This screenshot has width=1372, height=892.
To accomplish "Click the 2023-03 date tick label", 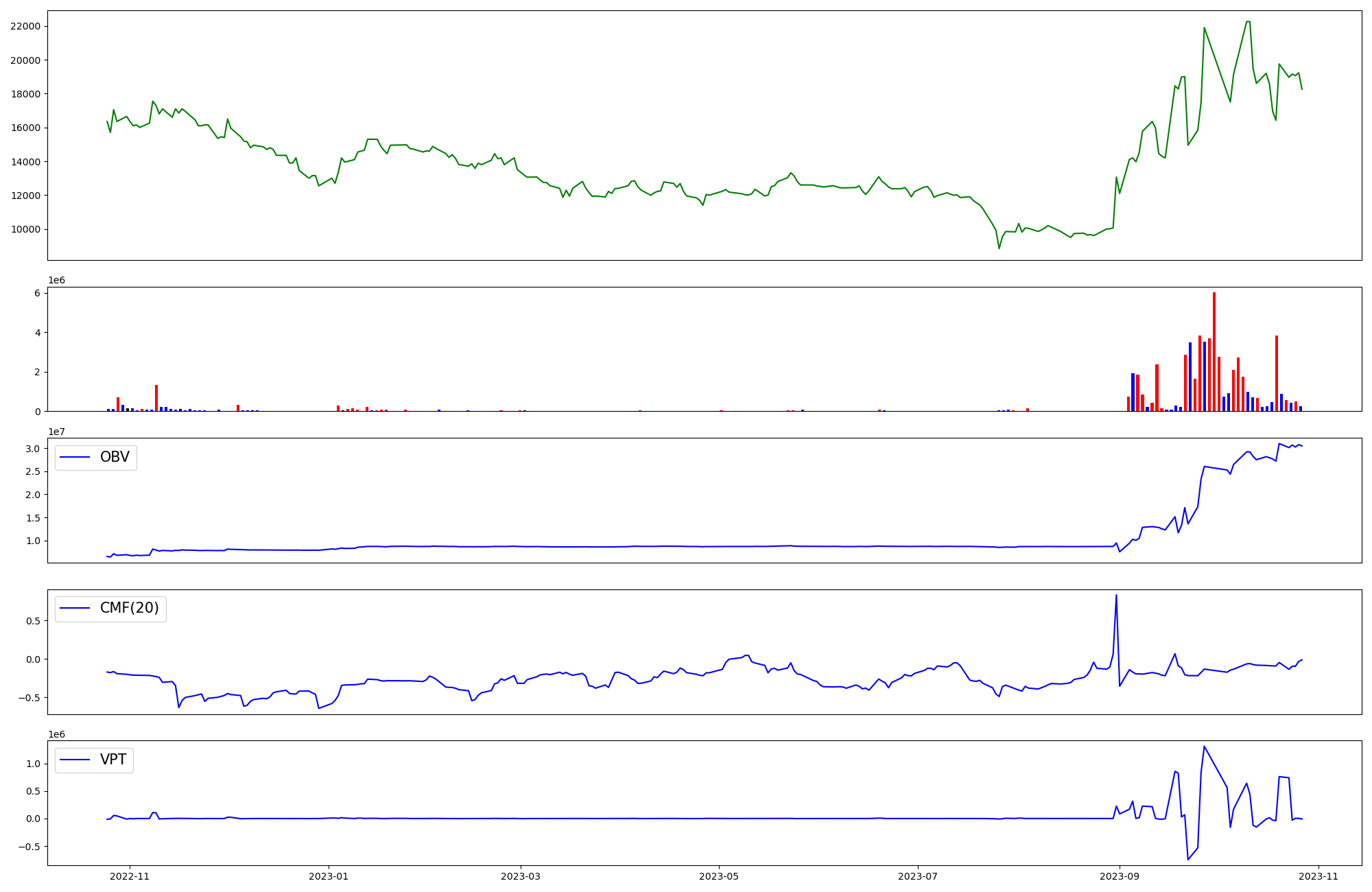I will point(521,876).
